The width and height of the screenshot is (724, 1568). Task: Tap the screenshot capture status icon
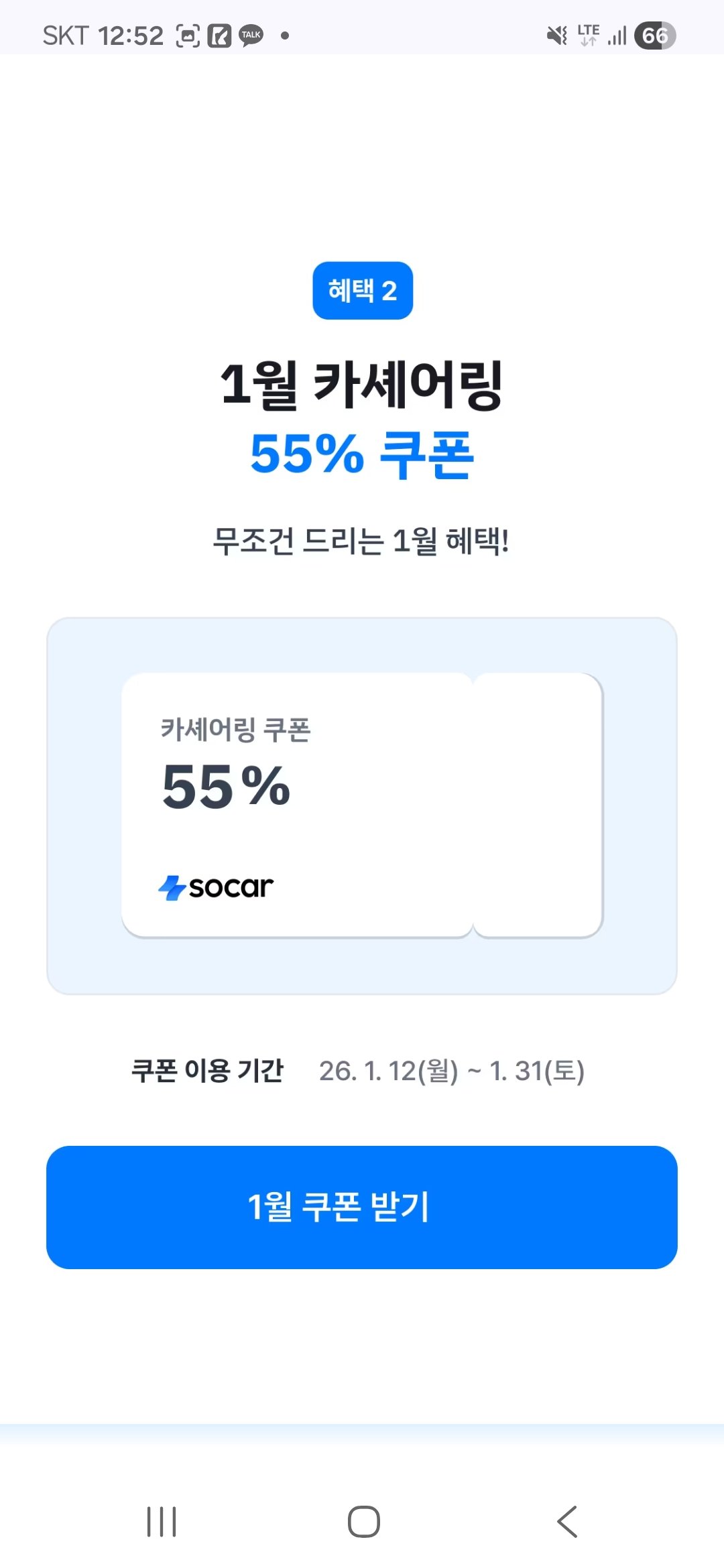click(188, 36)
